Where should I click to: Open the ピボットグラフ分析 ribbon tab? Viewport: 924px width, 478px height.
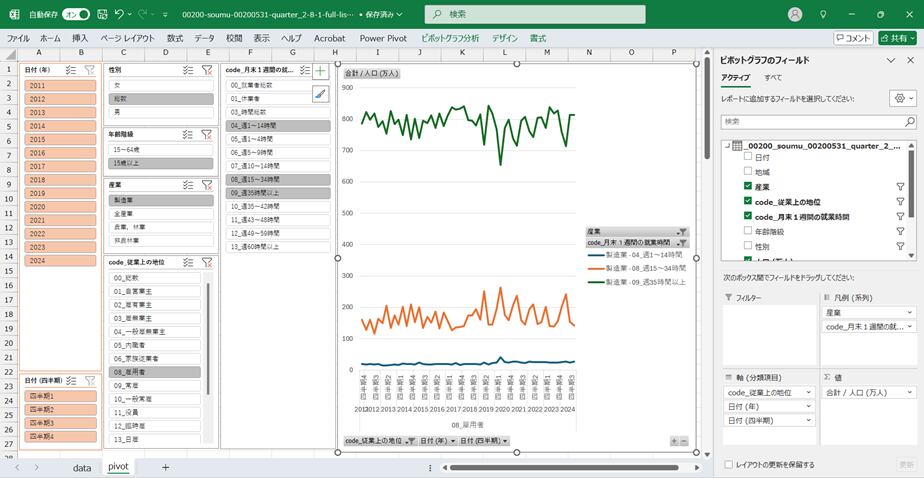(449, 38)
